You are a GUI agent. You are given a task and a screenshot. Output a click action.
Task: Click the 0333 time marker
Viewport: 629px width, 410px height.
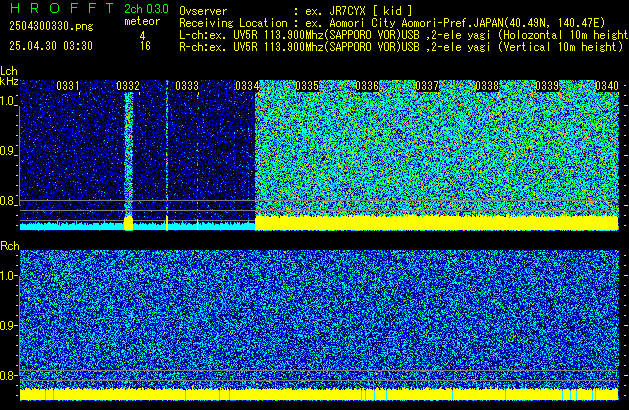[x=187, y=86]
